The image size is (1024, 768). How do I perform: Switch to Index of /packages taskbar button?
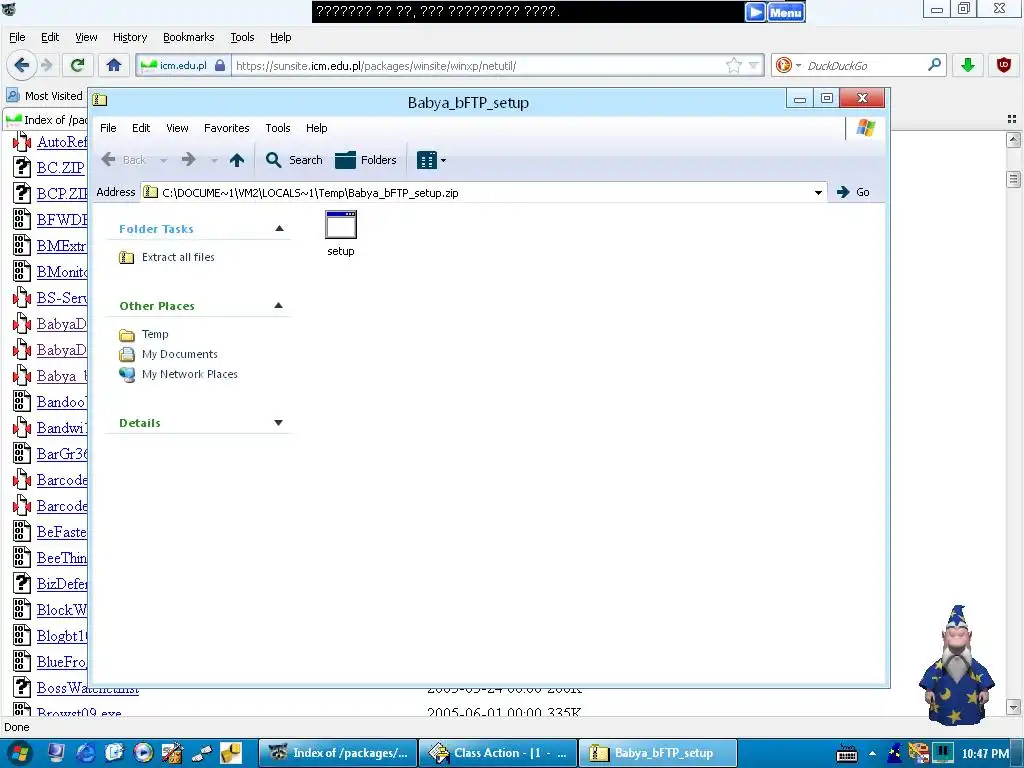(338, 753)
